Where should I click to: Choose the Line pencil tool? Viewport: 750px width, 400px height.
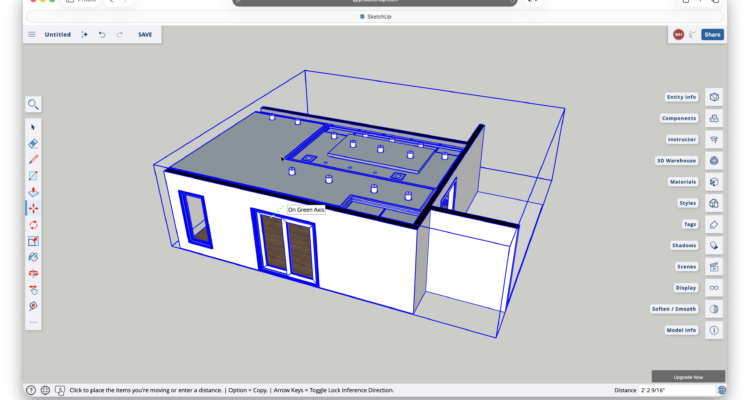(x=33, y=160)
